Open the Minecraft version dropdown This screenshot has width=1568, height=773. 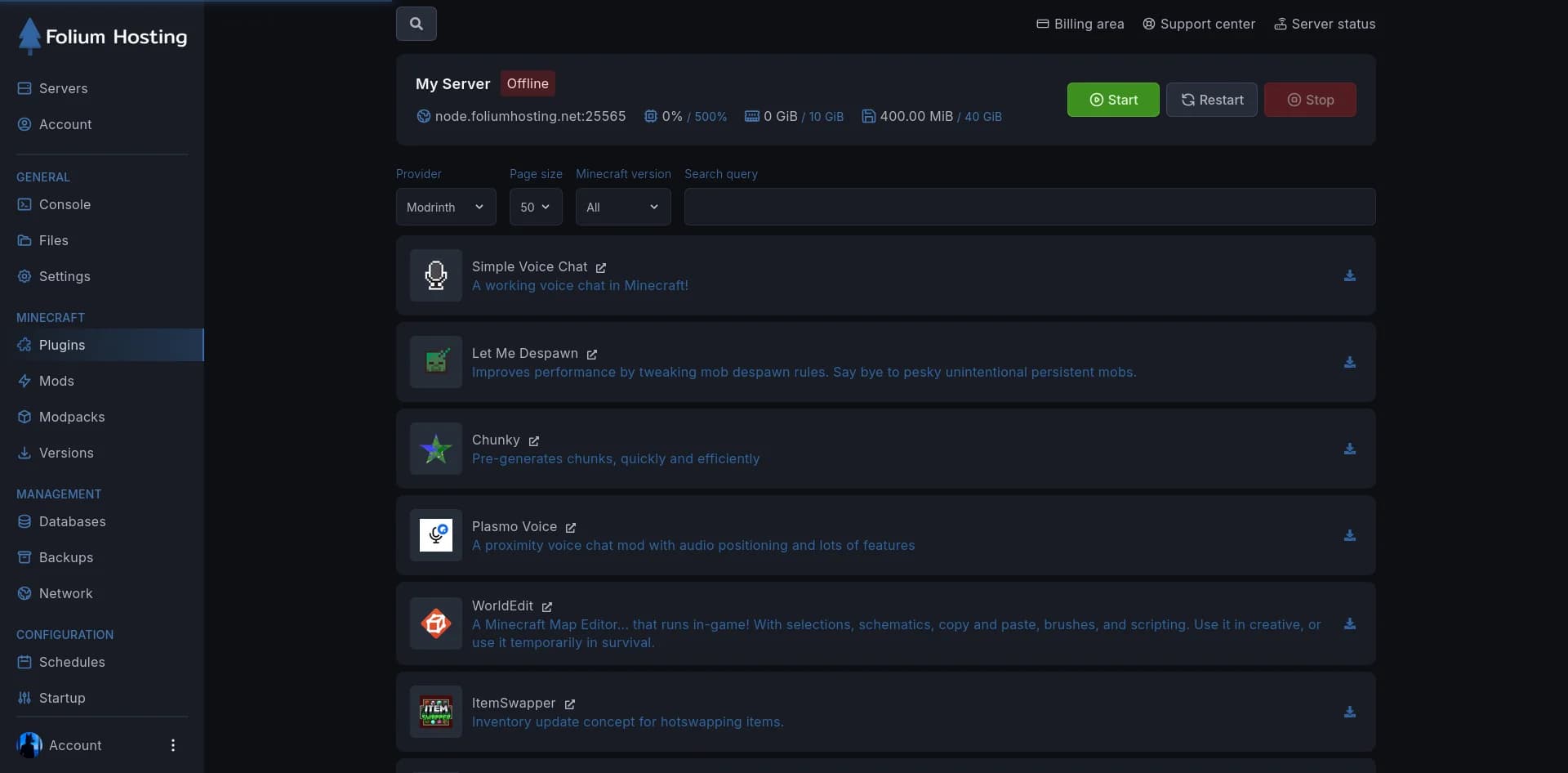(623, 207)
